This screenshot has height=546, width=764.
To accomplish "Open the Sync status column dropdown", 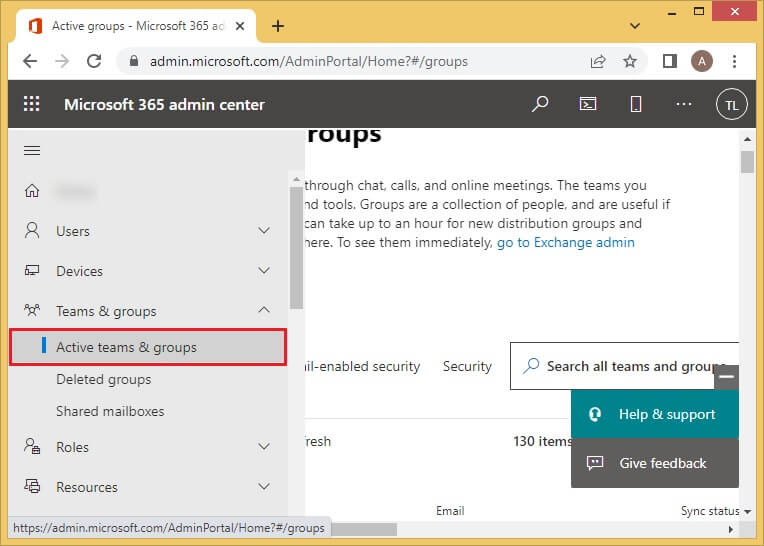I will 747,511.
